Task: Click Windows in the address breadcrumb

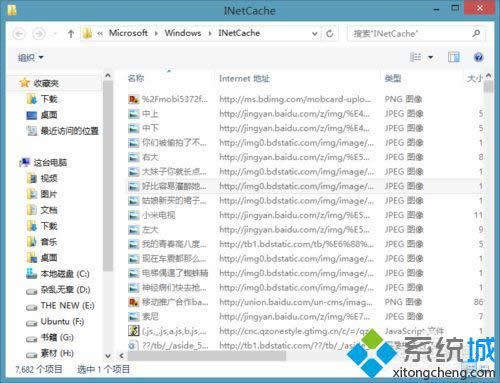Action: tap(183, 33)
